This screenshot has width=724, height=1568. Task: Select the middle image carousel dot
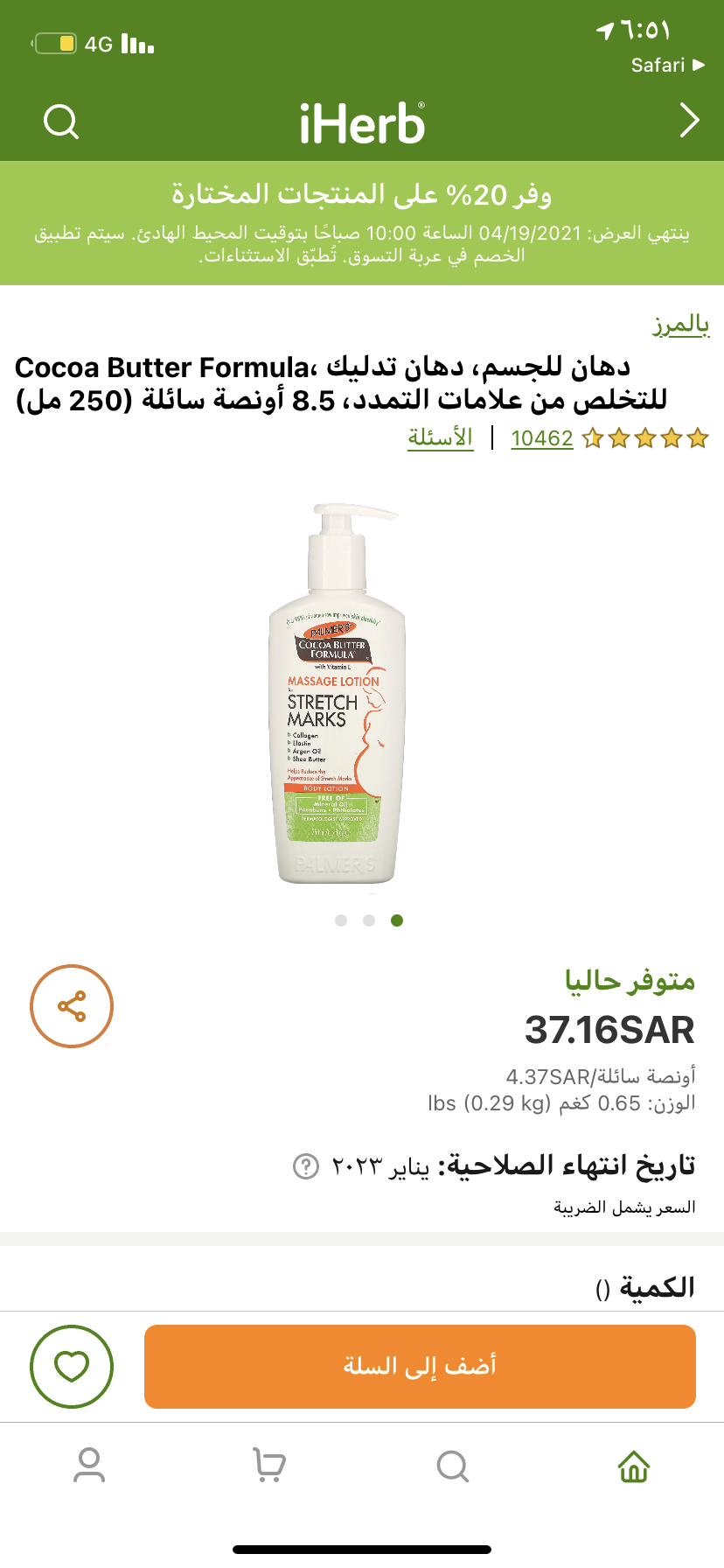click(x=369, y=920)
